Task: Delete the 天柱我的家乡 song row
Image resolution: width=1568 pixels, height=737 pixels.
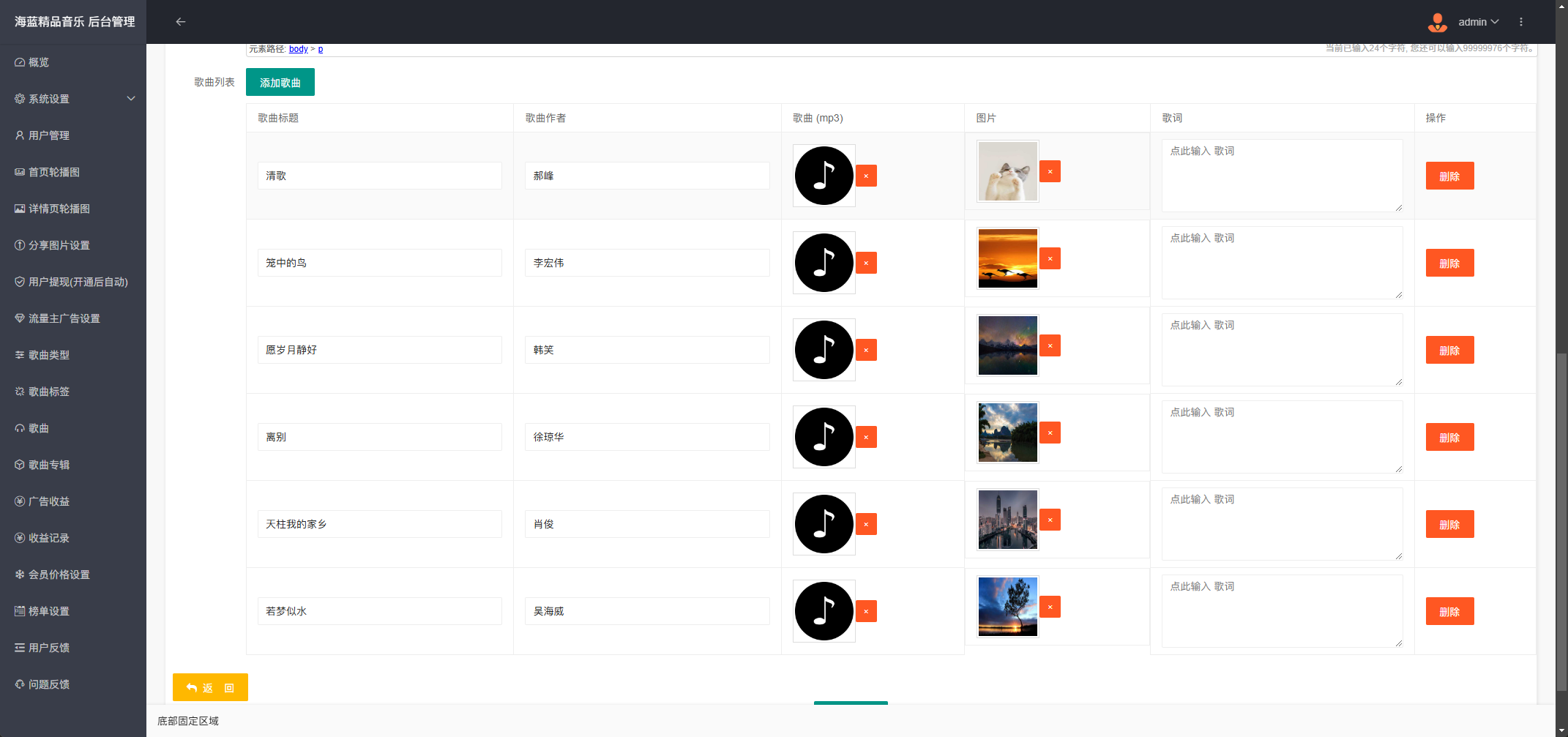Action: [1449, 524]
